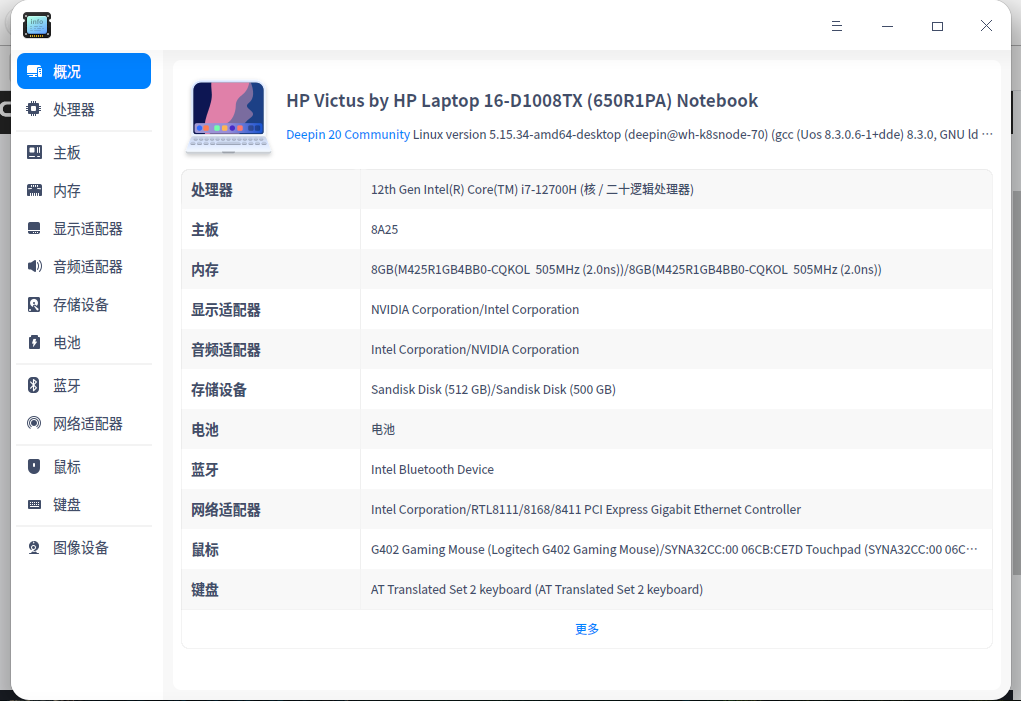Close the Device Manager window
Screen dimensions: 1021x701
(986, 25)
